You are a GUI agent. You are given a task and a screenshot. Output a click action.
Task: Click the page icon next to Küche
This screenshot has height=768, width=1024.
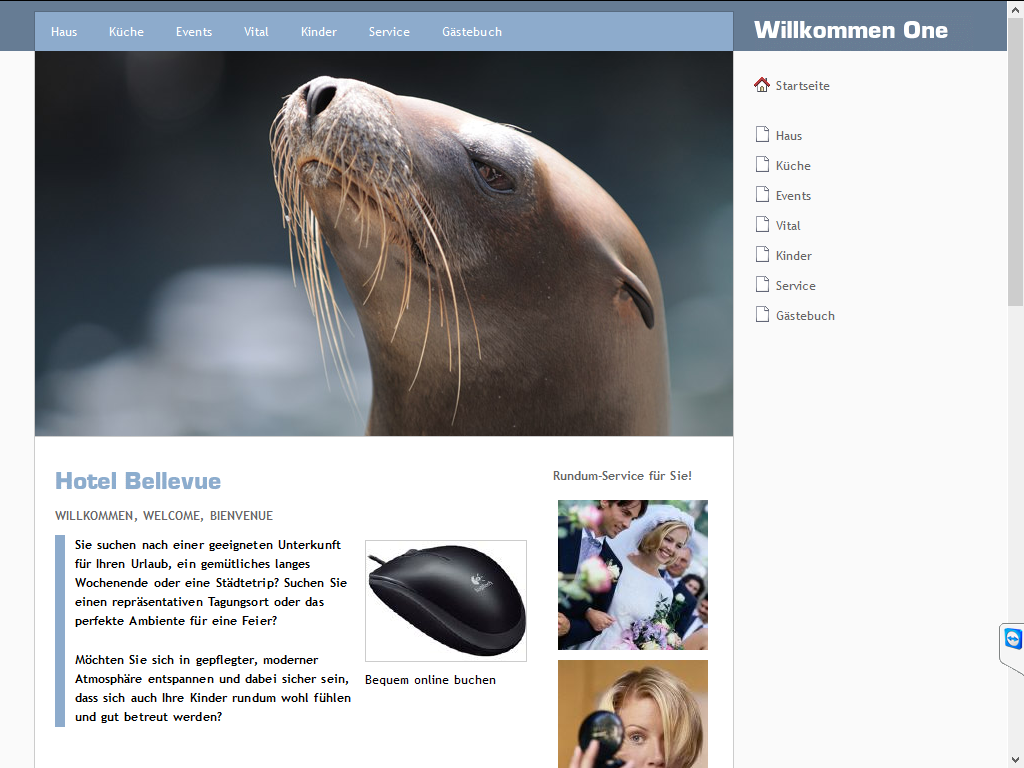762,165
